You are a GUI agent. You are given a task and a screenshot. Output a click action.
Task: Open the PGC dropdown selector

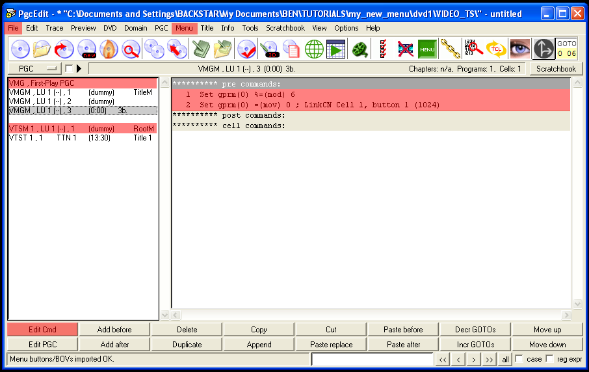click(35, 69)
